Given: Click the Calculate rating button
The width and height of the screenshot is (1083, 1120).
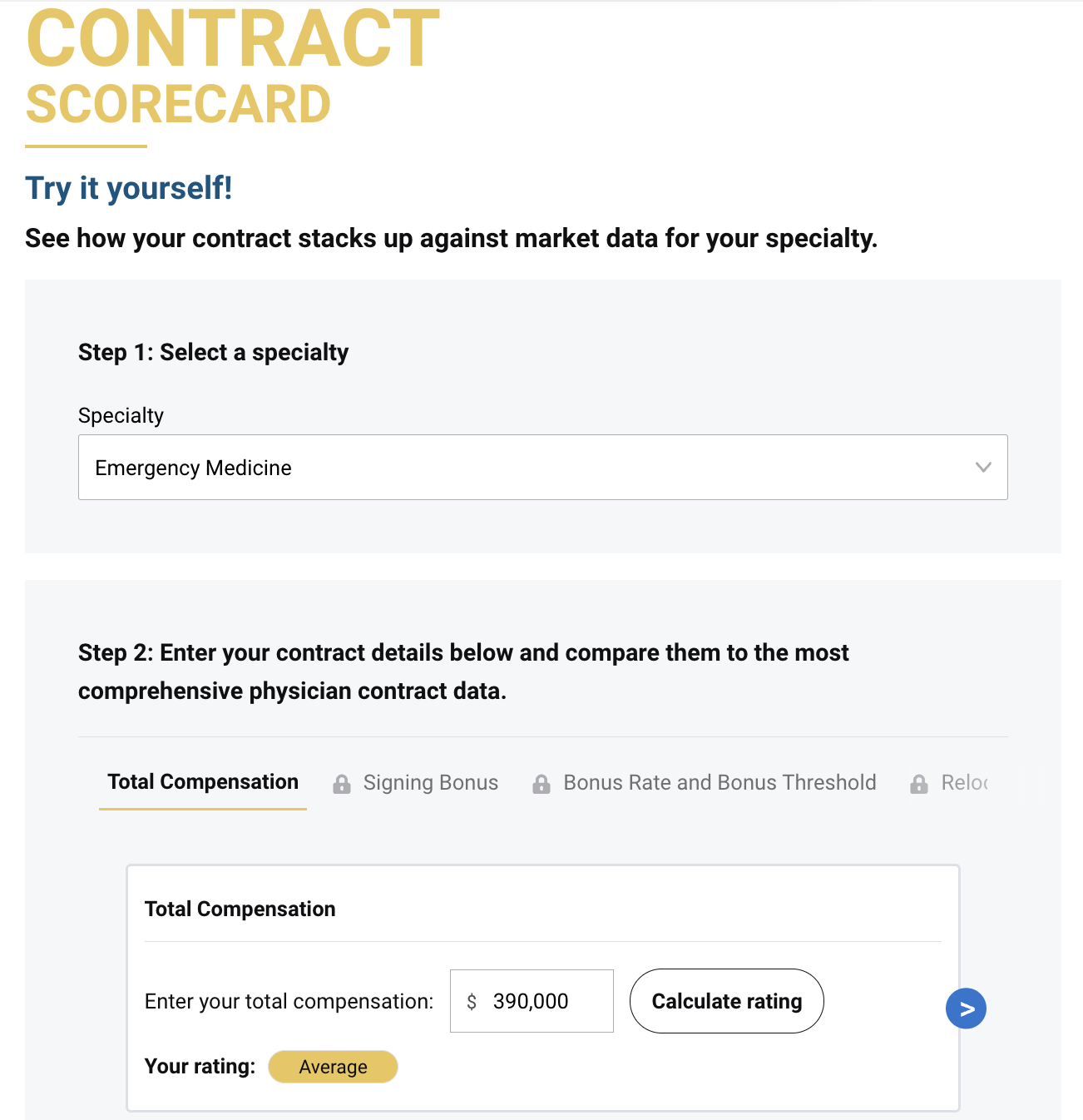Looking at the screenshot, I should pos(726,1001).
